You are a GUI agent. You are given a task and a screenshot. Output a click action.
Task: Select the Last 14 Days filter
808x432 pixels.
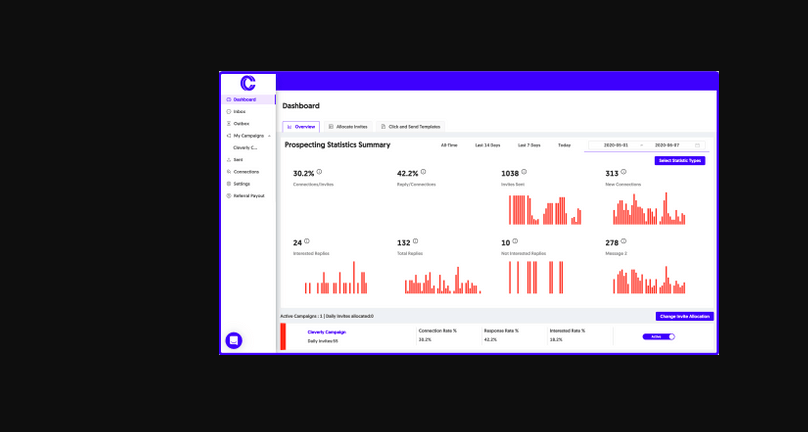click(488, 145)
